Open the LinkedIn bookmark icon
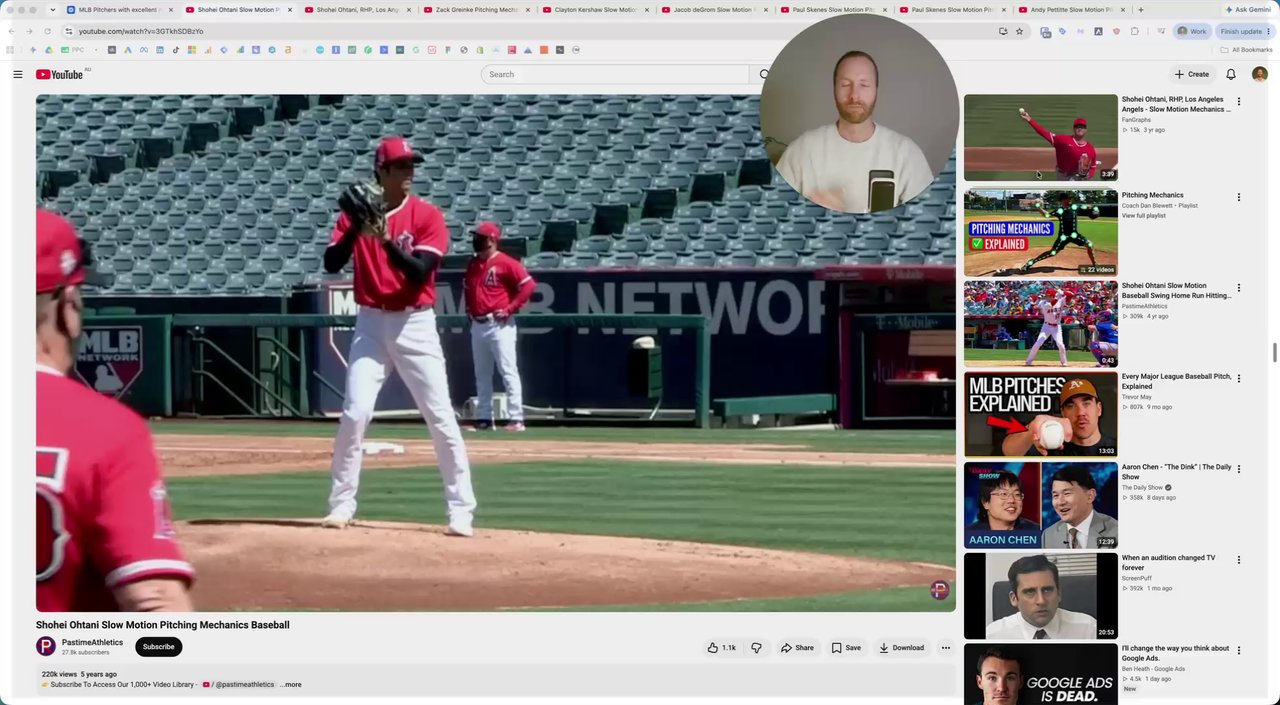Image resolution: width=1280 pixels, height=705 pixels. [160, 50]
